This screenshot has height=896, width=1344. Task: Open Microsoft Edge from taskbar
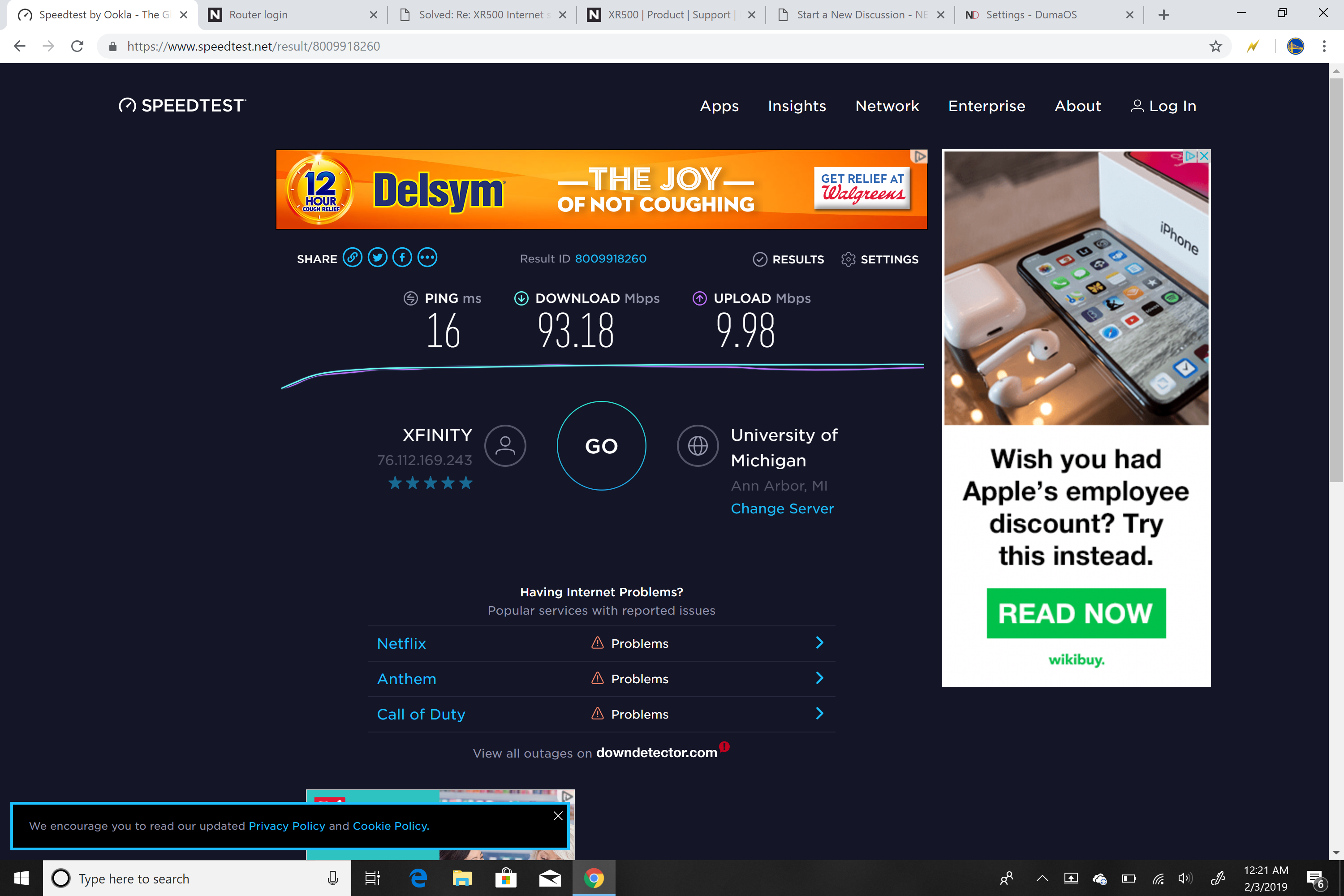pyautogui.click(x=419, y=878)
